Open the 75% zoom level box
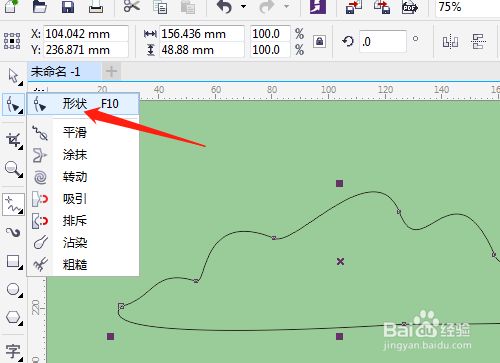The width and height of the screenshot is (500, 363). click(468, 7)
